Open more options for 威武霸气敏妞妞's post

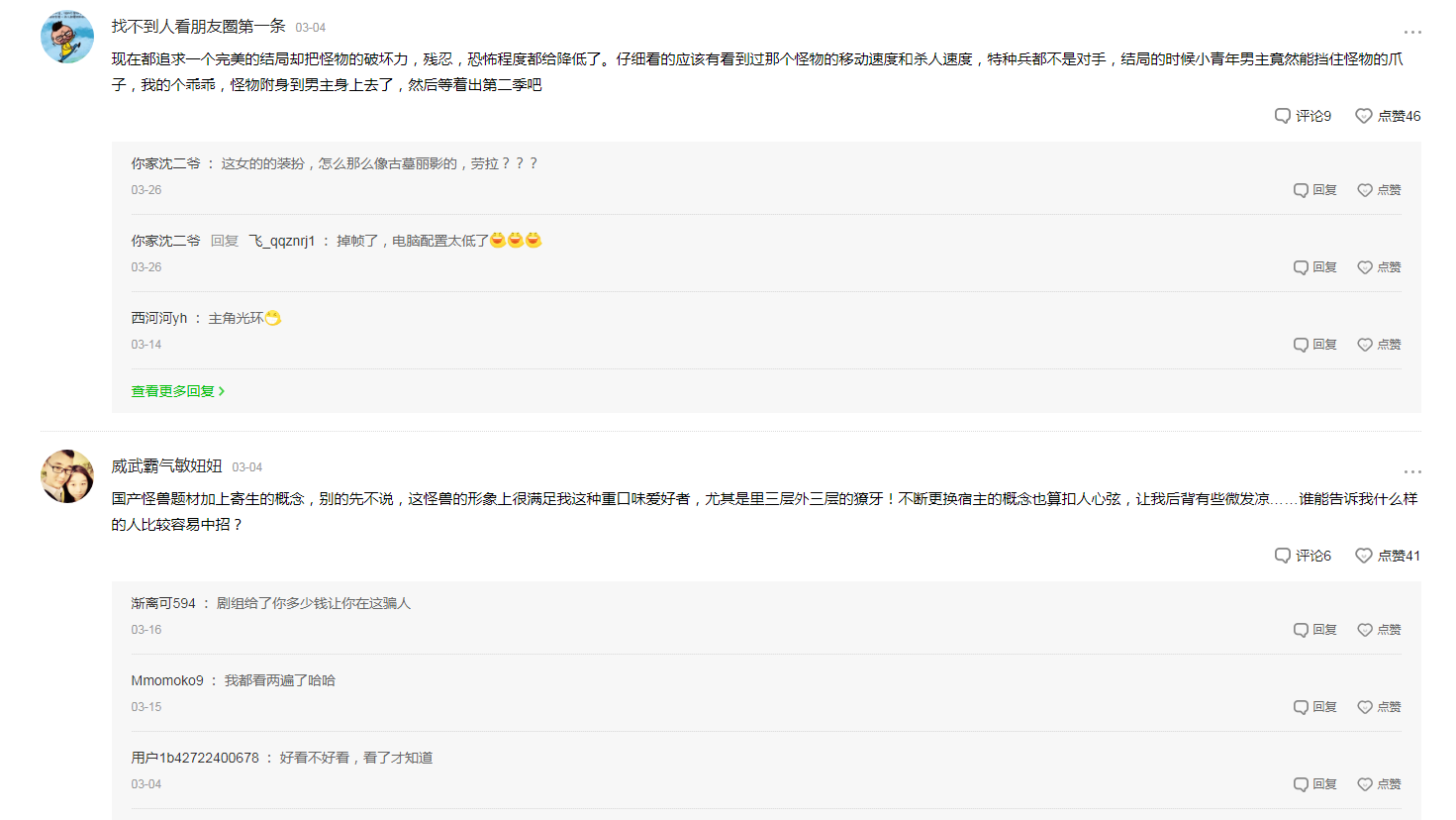(x=1411, y=472)
